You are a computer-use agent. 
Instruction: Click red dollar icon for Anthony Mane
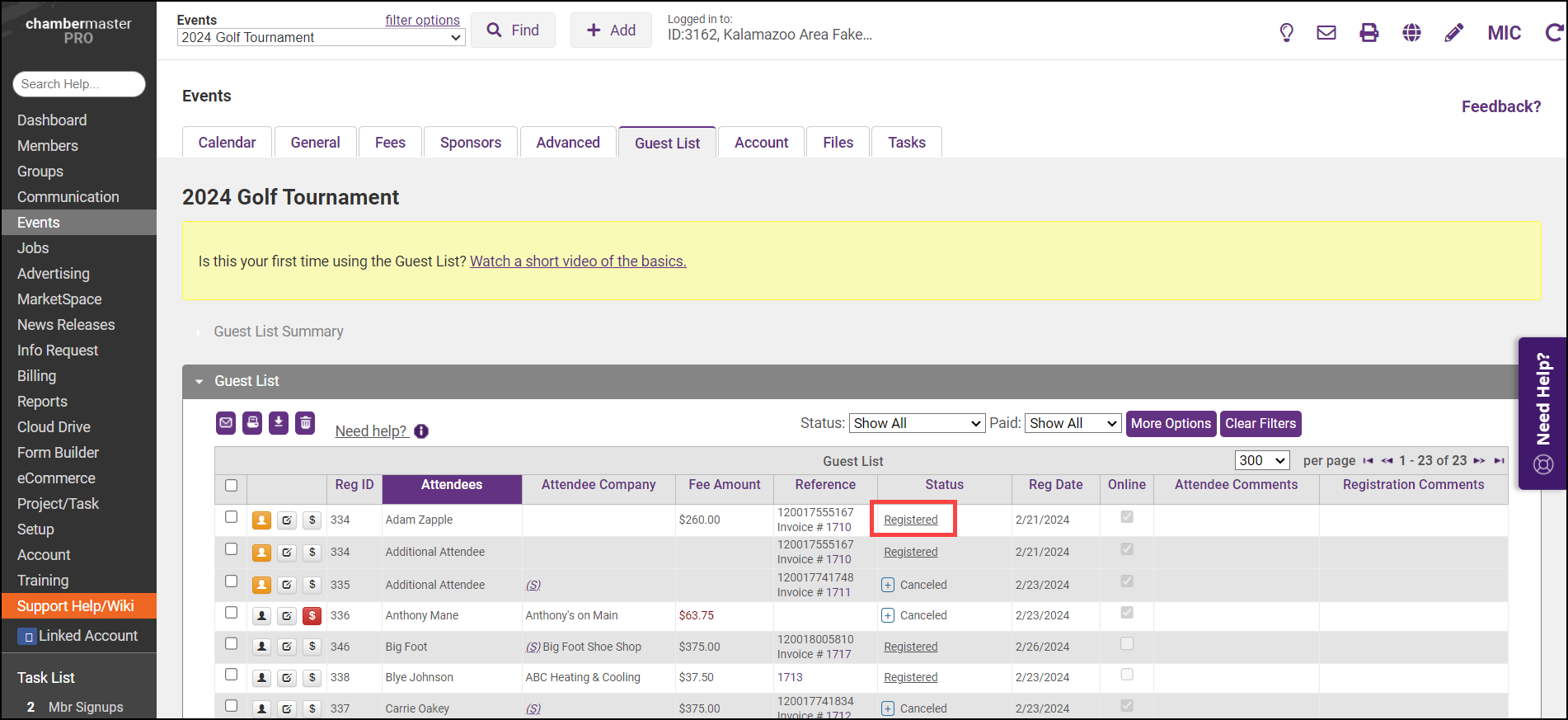click(x=312, y=616)
